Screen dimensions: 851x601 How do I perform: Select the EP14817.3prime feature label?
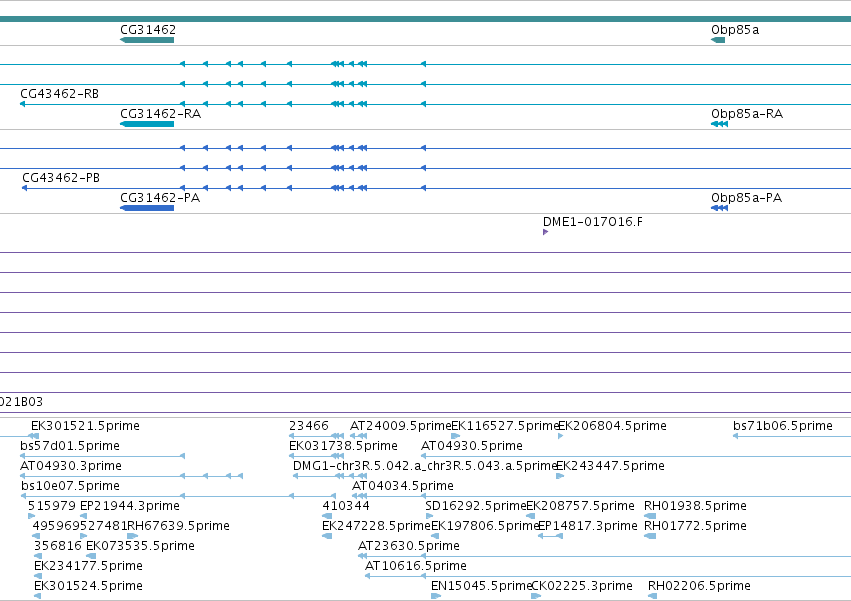(587, 527)
